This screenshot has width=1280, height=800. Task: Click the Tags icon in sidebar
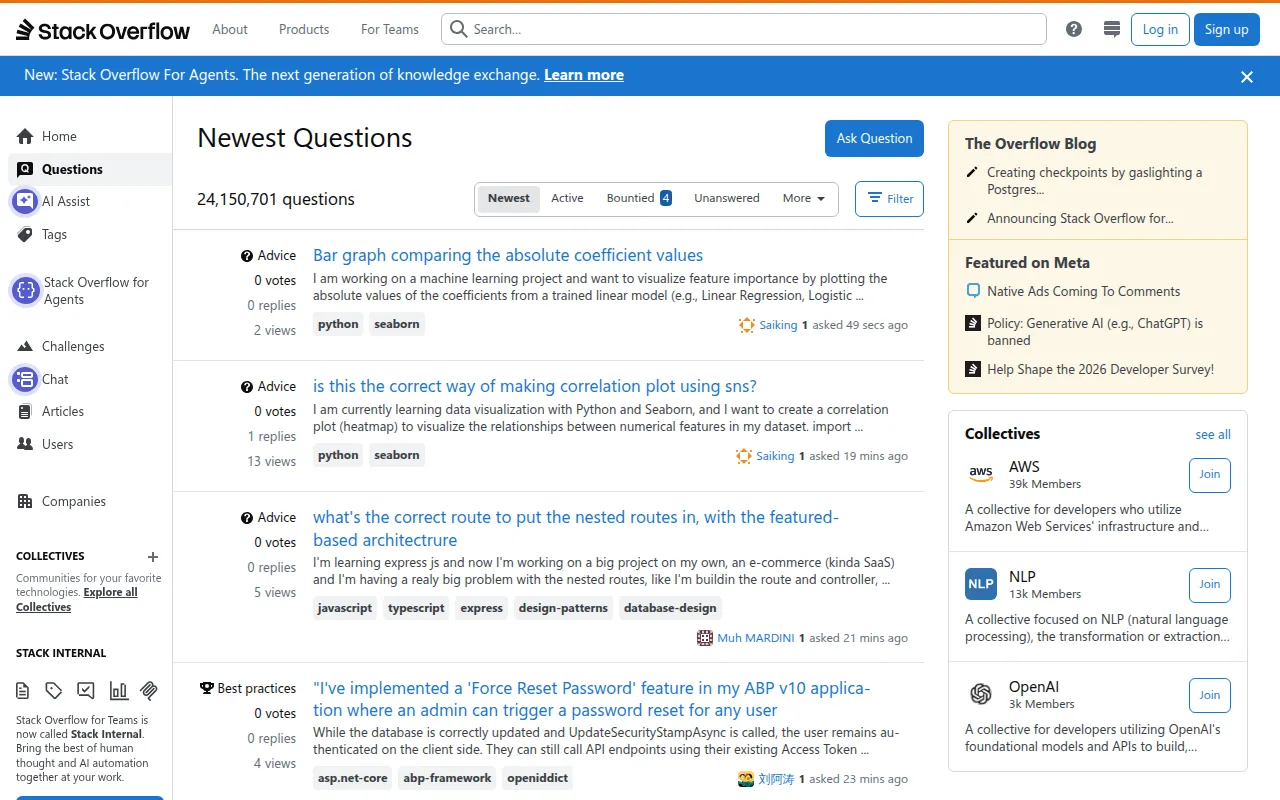click(25, 234)
